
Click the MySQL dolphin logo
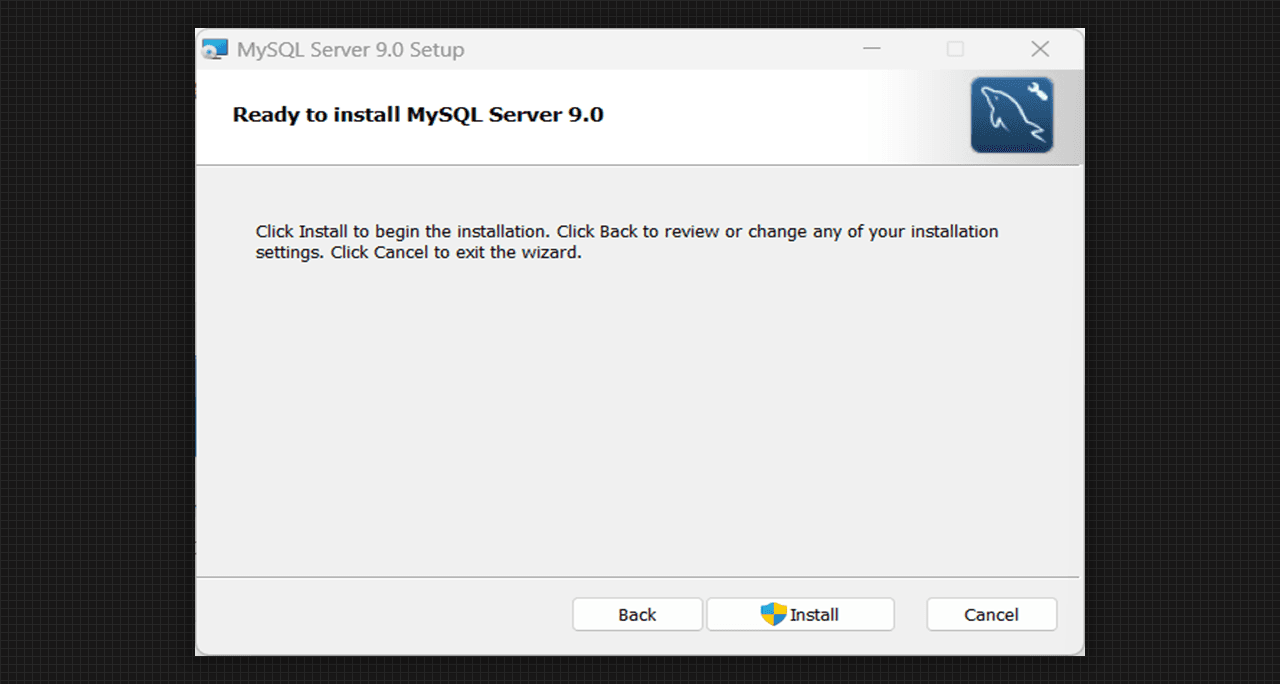click(1008, 118)
